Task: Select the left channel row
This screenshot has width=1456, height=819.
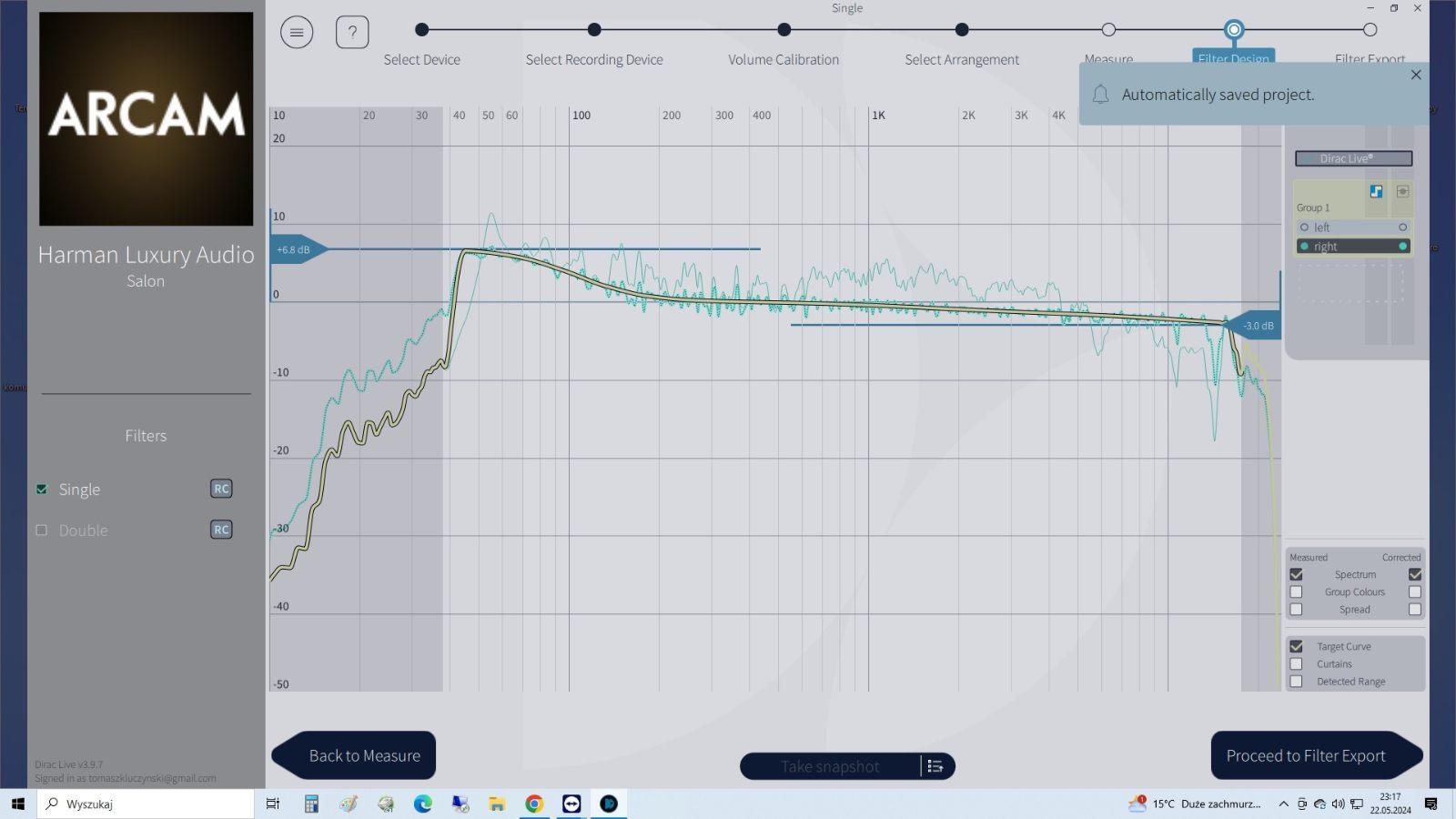Action: coord(1353,227)
